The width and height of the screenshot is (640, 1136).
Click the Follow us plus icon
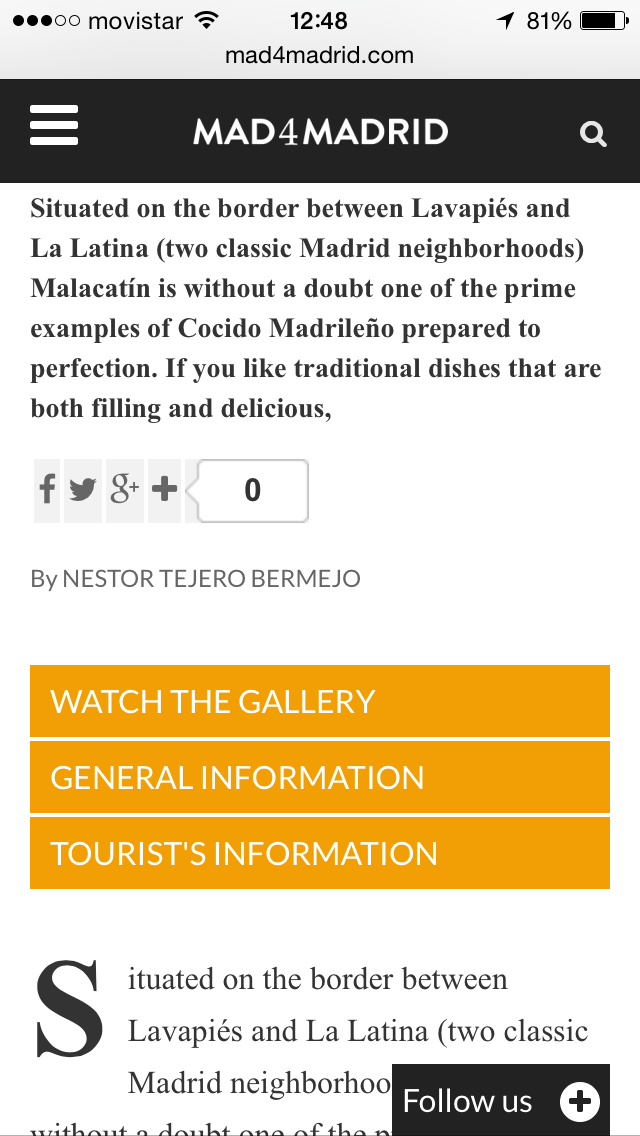580,1101
